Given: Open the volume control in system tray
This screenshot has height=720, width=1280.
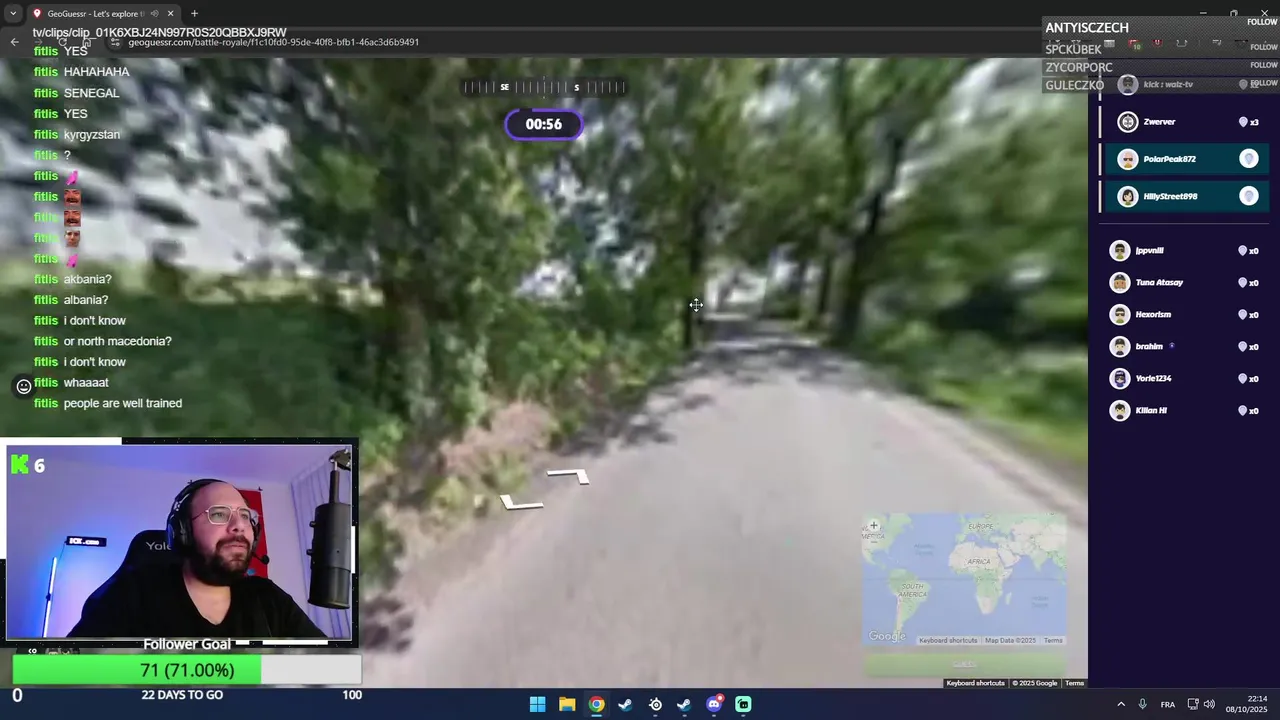Looking at the screenshot, I should (1209, 704).
